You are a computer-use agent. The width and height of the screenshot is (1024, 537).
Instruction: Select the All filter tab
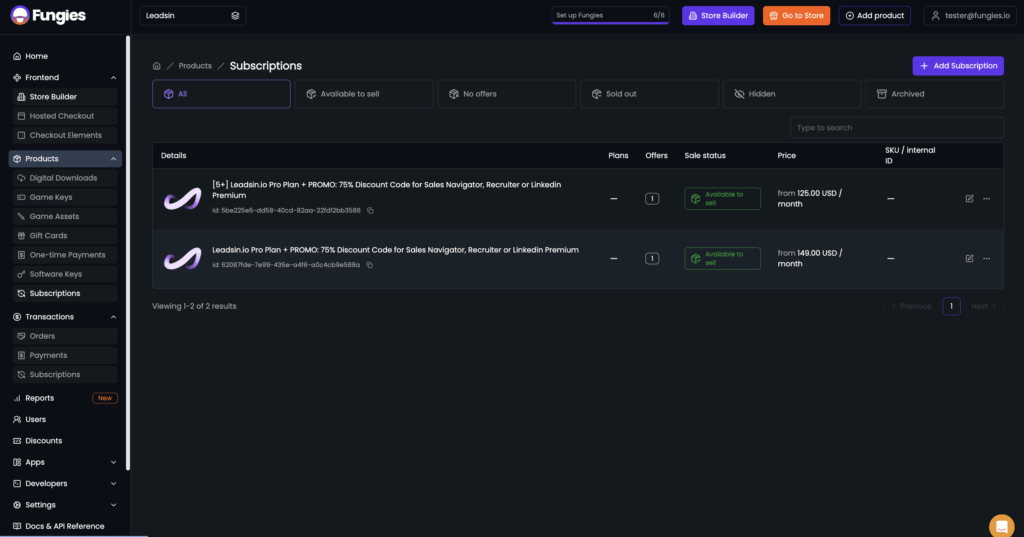221,94
